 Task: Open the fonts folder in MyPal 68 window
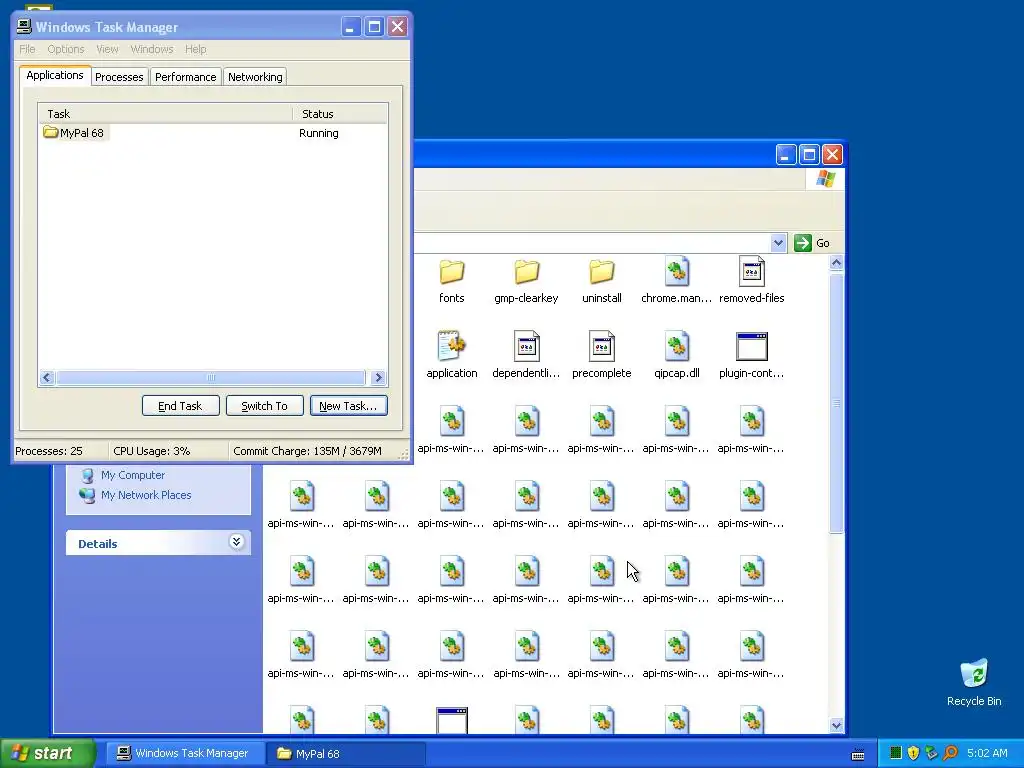(451, 272)
